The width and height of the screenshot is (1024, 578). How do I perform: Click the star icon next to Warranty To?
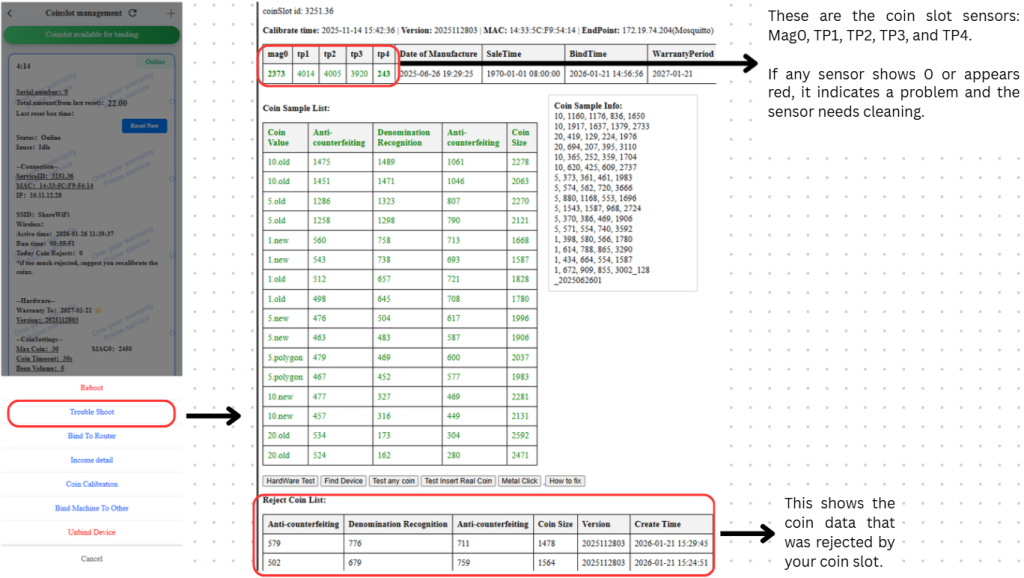coord(97,311)
